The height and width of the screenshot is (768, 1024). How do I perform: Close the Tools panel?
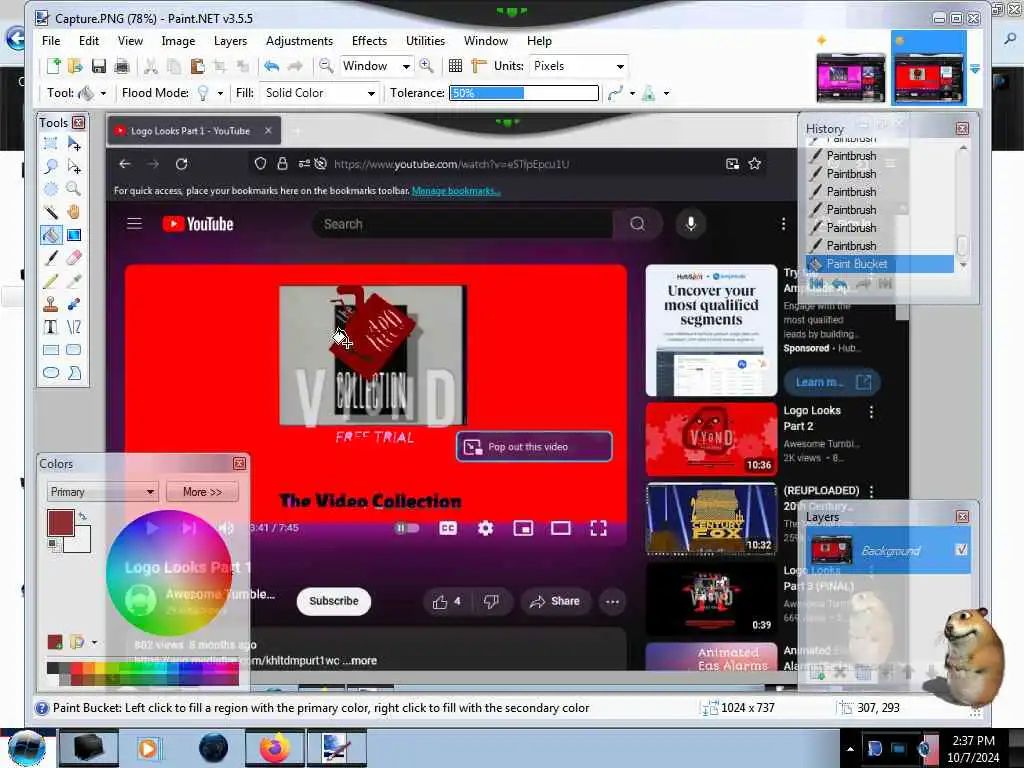point(79,123)
